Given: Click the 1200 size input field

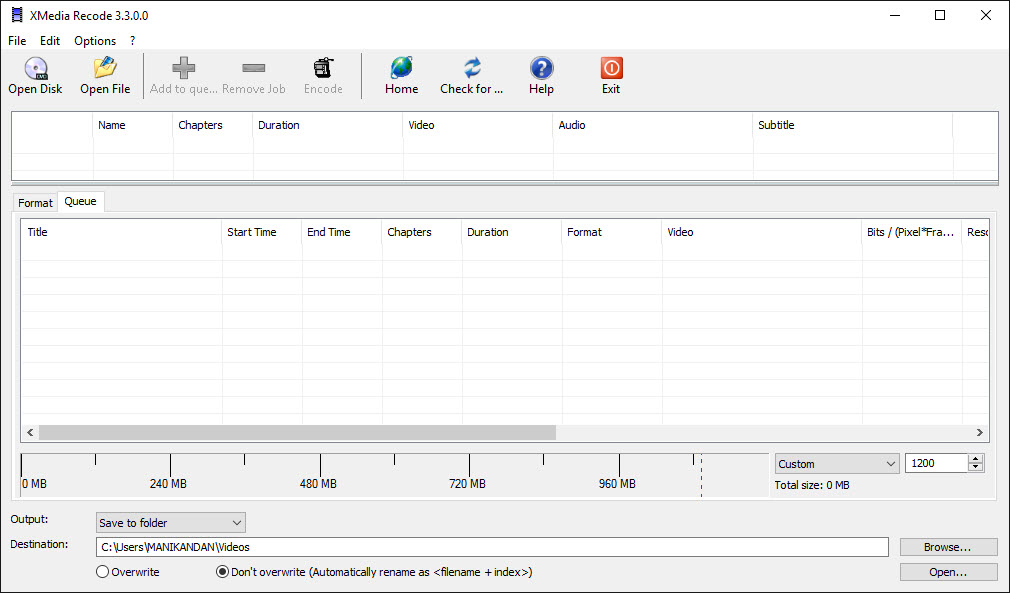Looking at the screenshot, I should pos(937,463).
